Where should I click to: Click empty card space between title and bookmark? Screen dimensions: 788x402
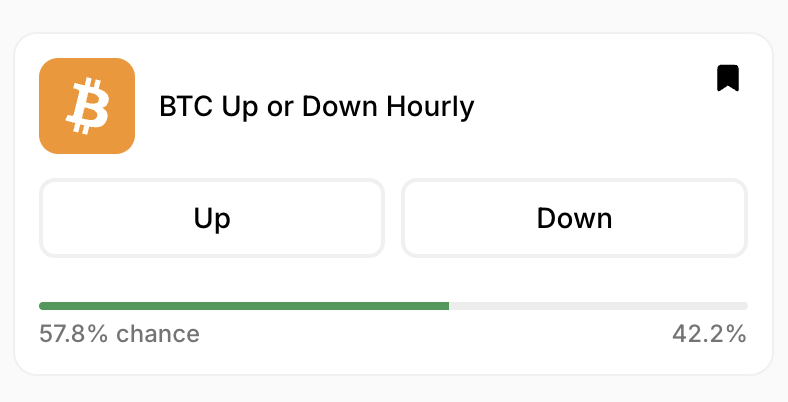pos(593,107)
